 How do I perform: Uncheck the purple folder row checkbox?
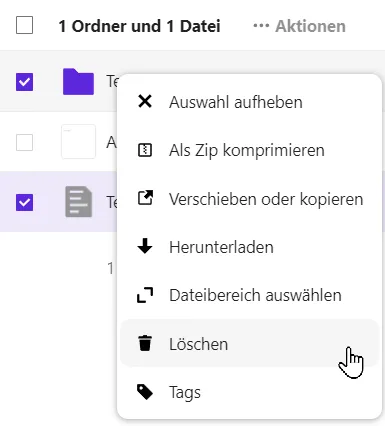point(24,82)
